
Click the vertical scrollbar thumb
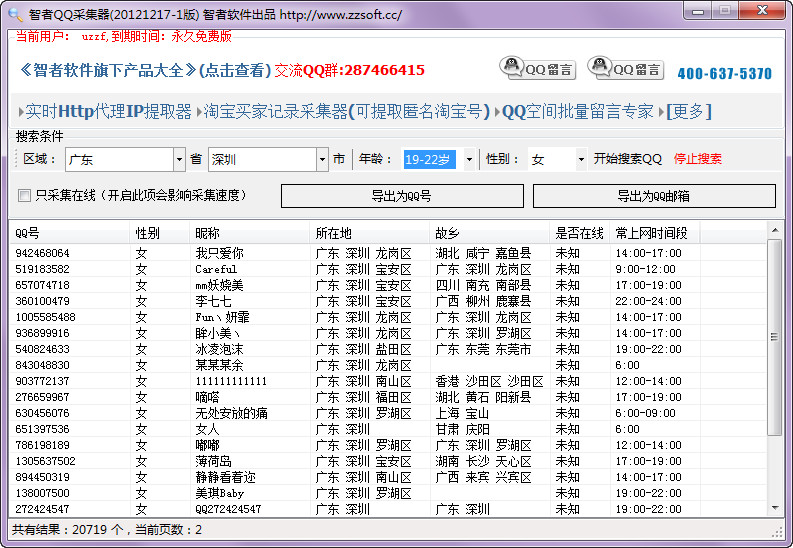(x=775, y=337)
